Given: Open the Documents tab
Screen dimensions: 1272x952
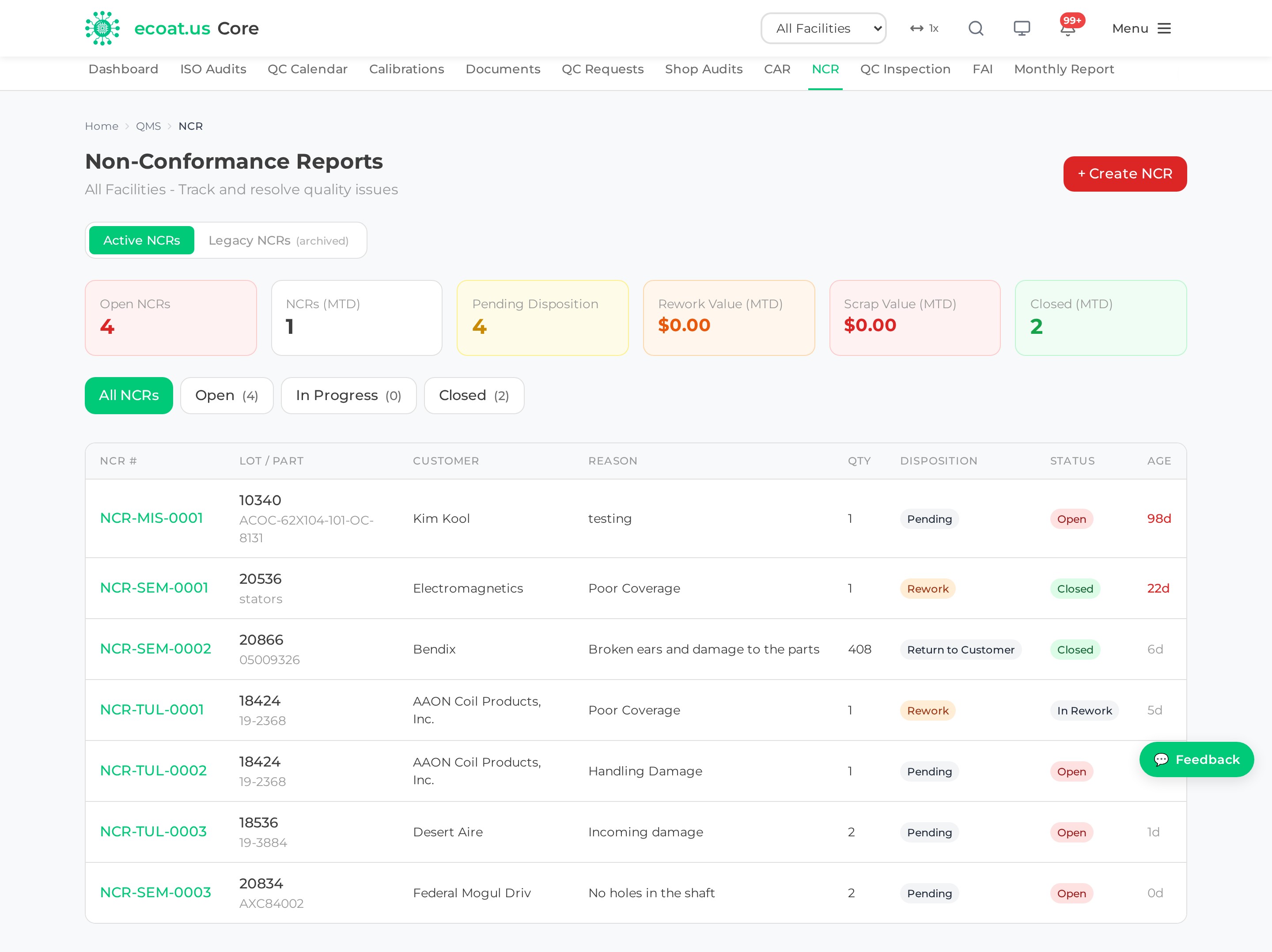Looking at the screenshot, I should click(x=503, y=69).
